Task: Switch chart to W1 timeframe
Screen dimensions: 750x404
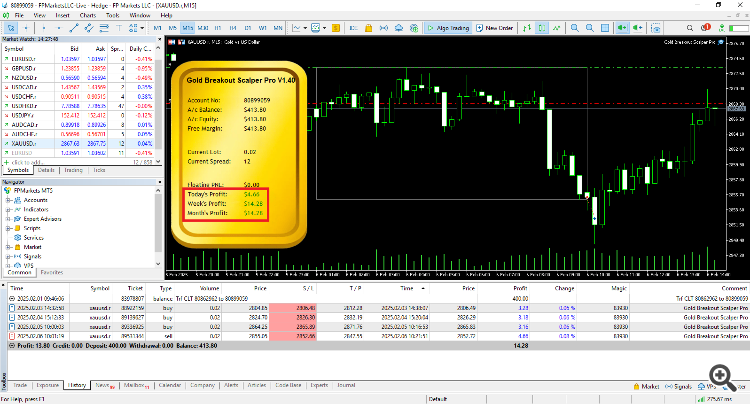Action: tap(263, 28)
